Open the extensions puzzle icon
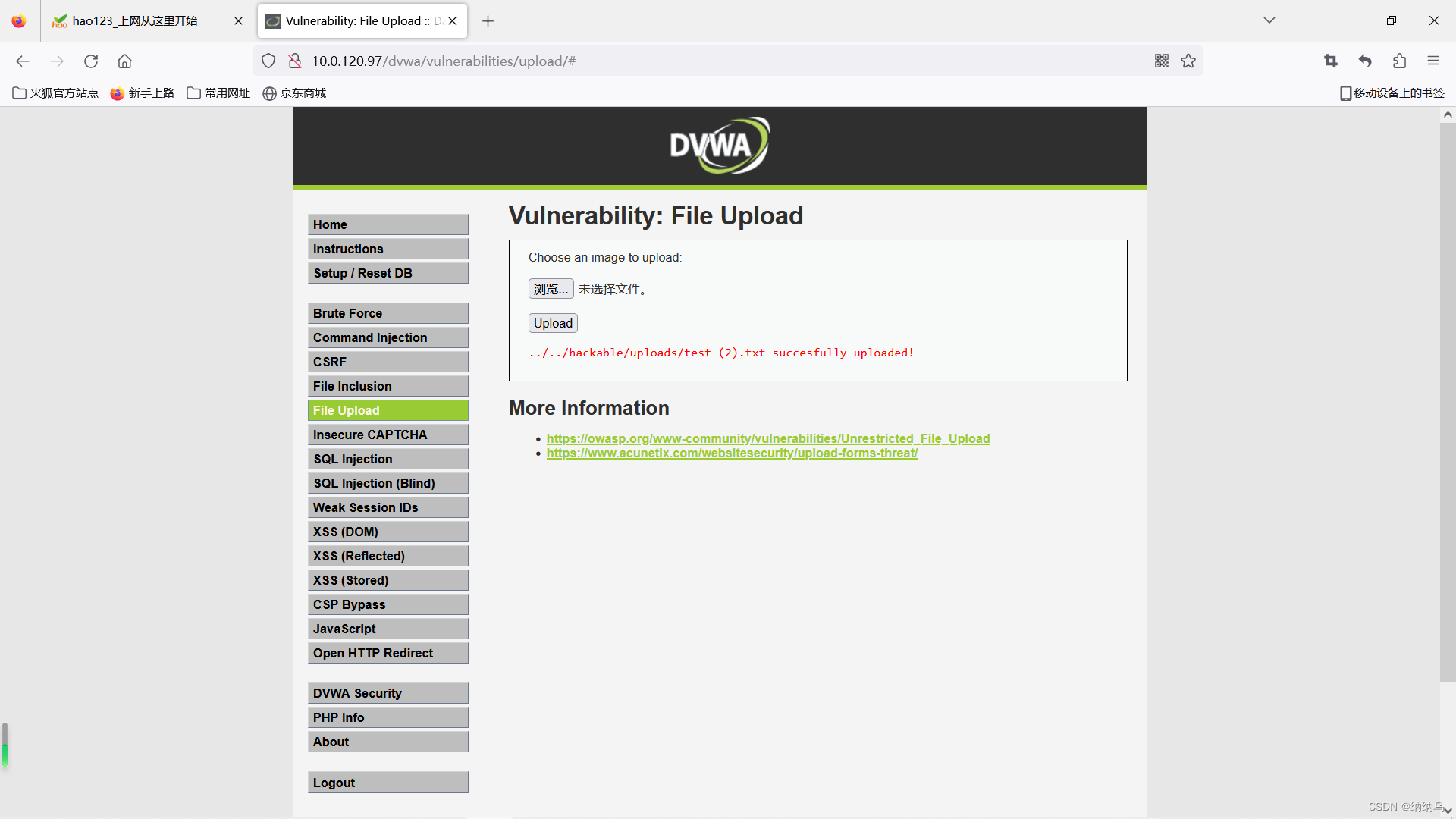Viewport: 1456px width, 819px height. click(1399, 61)
